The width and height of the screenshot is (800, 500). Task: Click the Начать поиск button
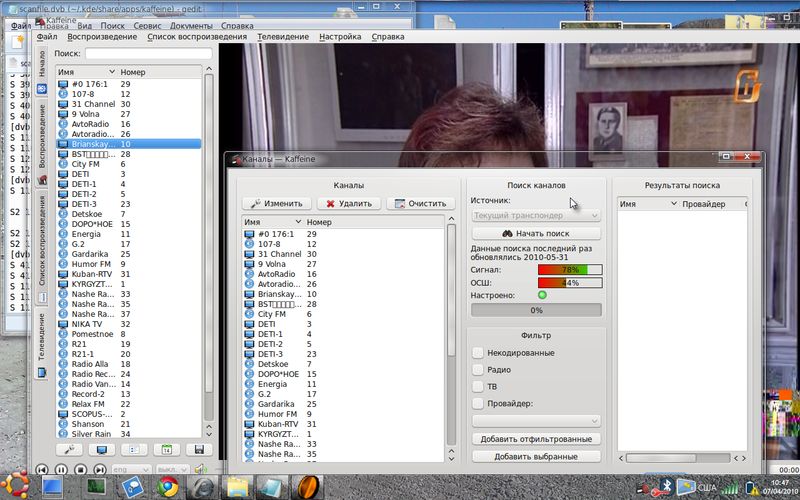click(x=536, y=233)
